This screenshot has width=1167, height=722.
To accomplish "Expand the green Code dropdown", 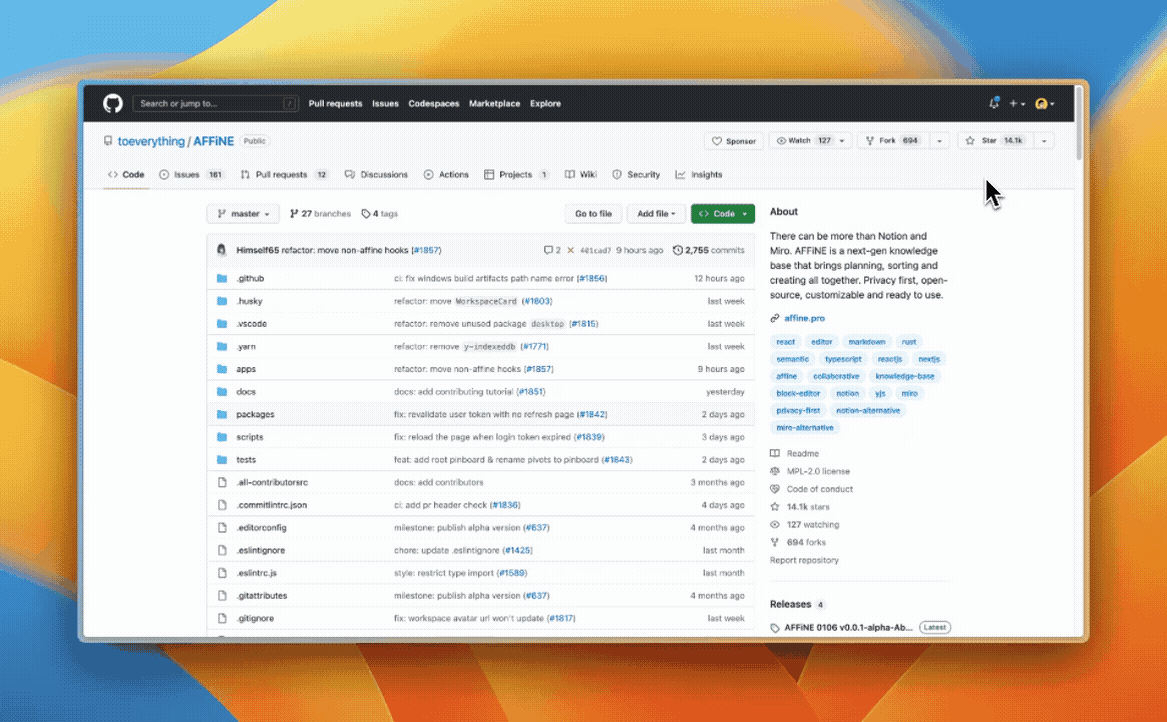I will click(x=722, y=213).
